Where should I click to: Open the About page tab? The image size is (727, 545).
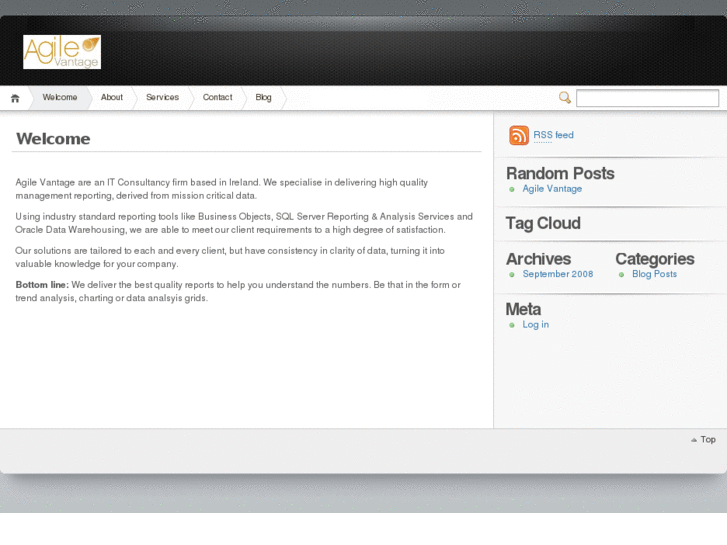point(112,97)
